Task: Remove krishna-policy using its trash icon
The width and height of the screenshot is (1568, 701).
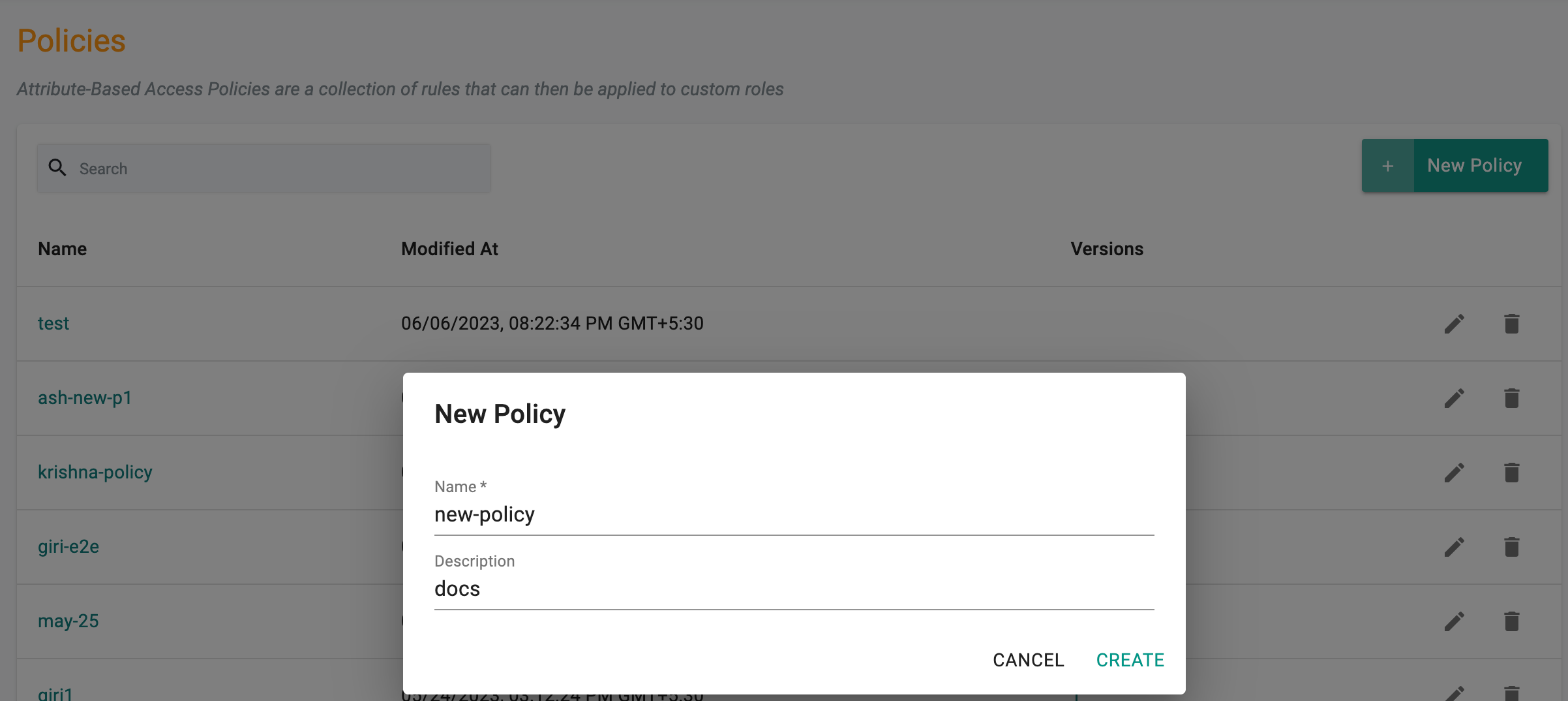Action: pos(1511,473)
